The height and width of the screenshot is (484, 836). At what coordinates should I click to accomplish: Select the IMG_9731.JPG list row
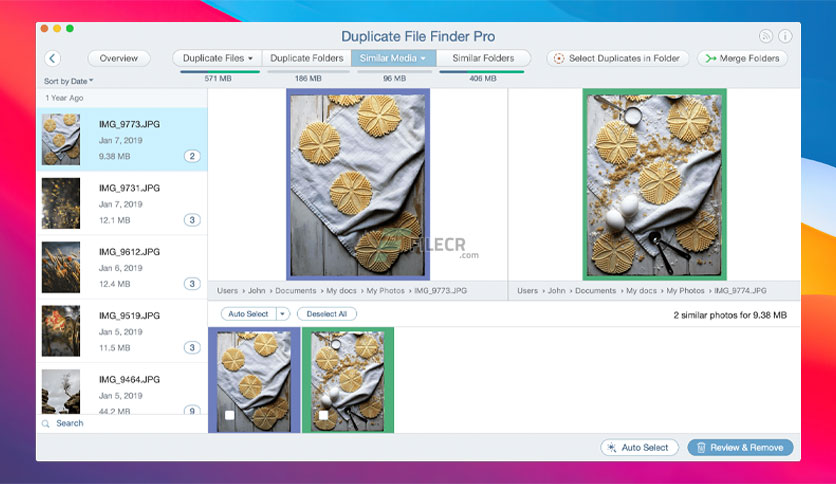122,203
